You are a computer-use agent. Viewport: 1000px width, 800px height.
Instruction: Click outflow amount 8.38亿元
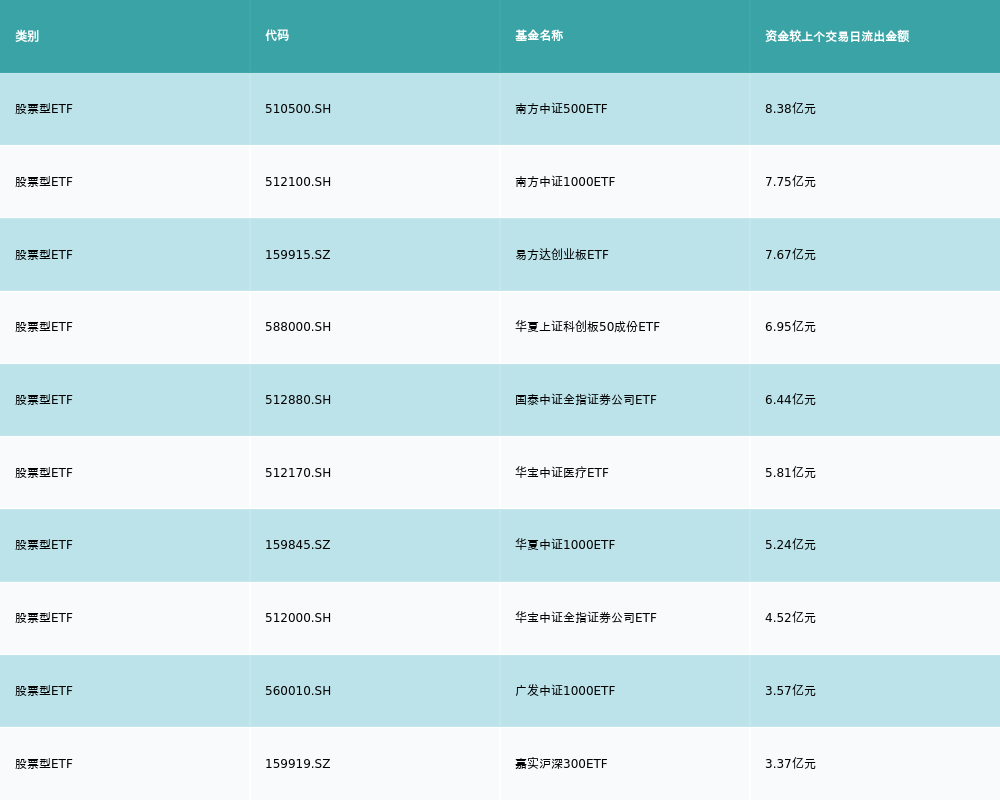790,109
